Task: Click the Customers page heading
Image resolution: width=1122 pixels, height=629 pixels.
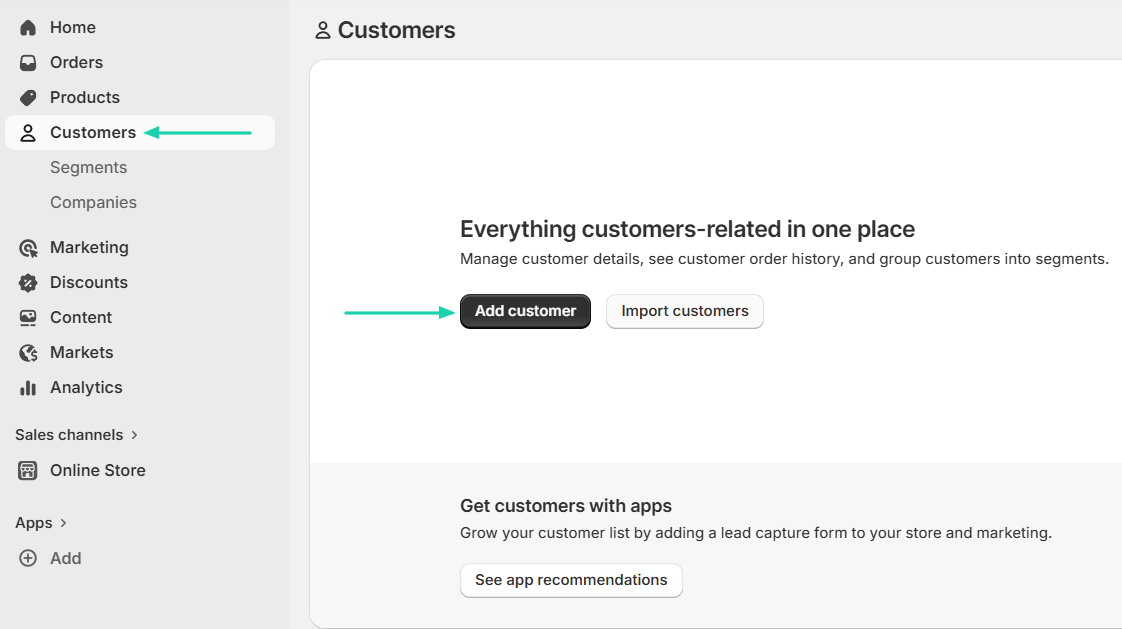Action: 396,30
